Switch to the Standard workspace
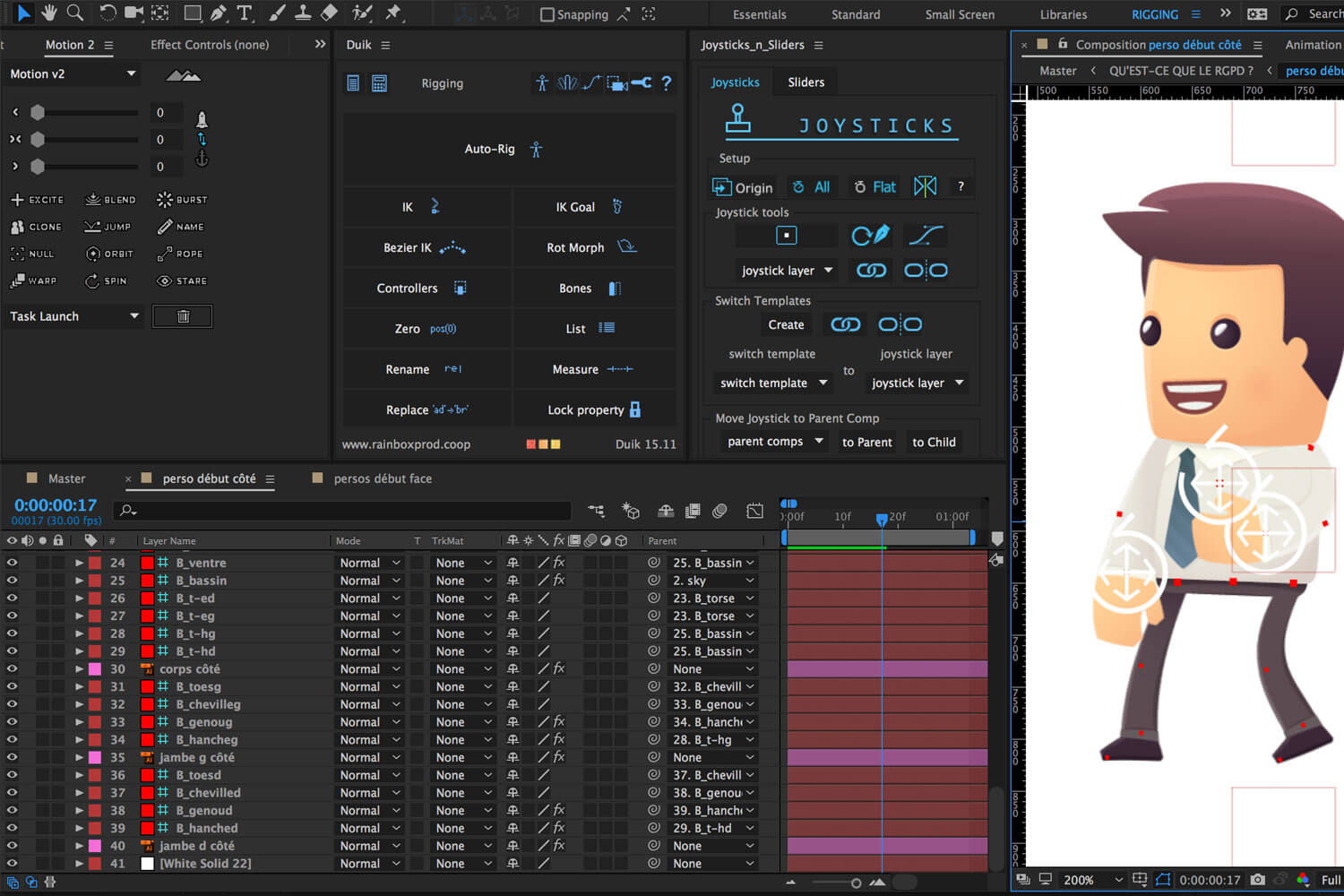Viewport: 1344px width, 896px height. coord(856,14)
